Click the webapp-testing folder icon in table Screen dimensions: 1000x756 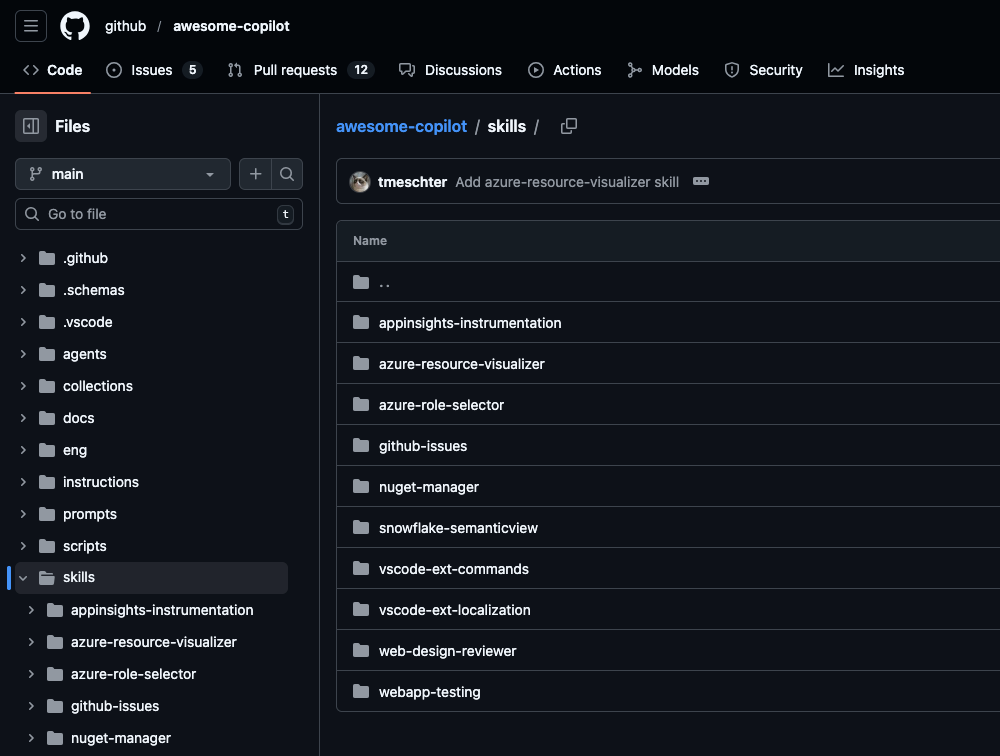(361, 692)
